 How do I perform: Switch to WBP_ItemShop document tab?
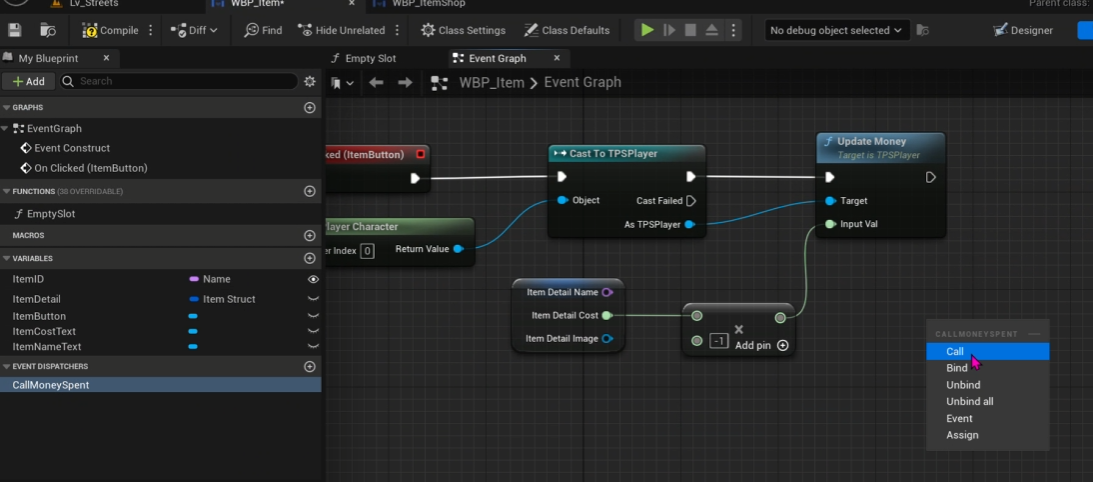(428, 3)
